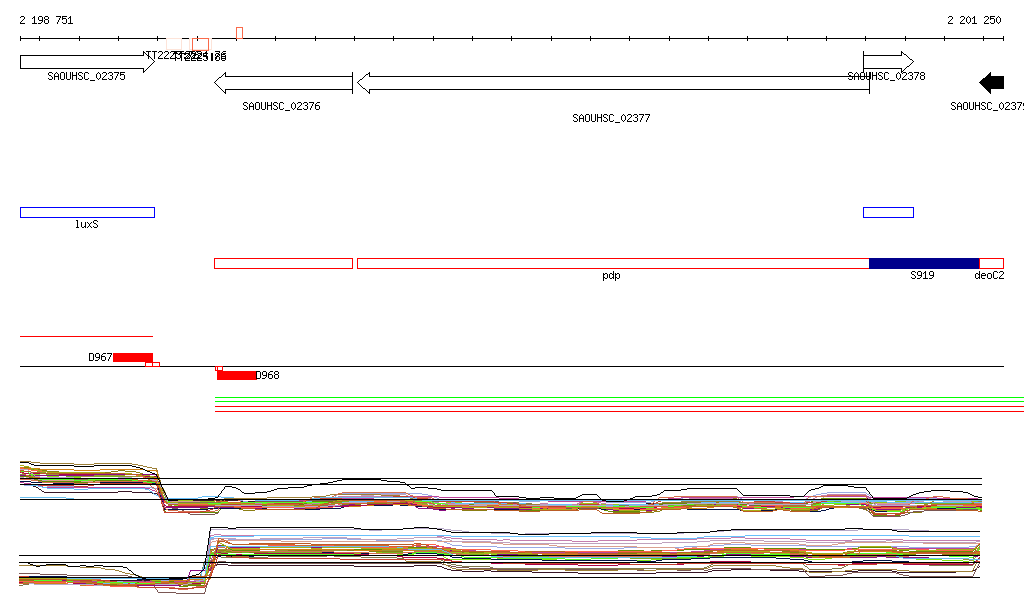Click the solid black arrow for SAOUHSC_02379
1024x611 pixels.
(x=991, y=83)
